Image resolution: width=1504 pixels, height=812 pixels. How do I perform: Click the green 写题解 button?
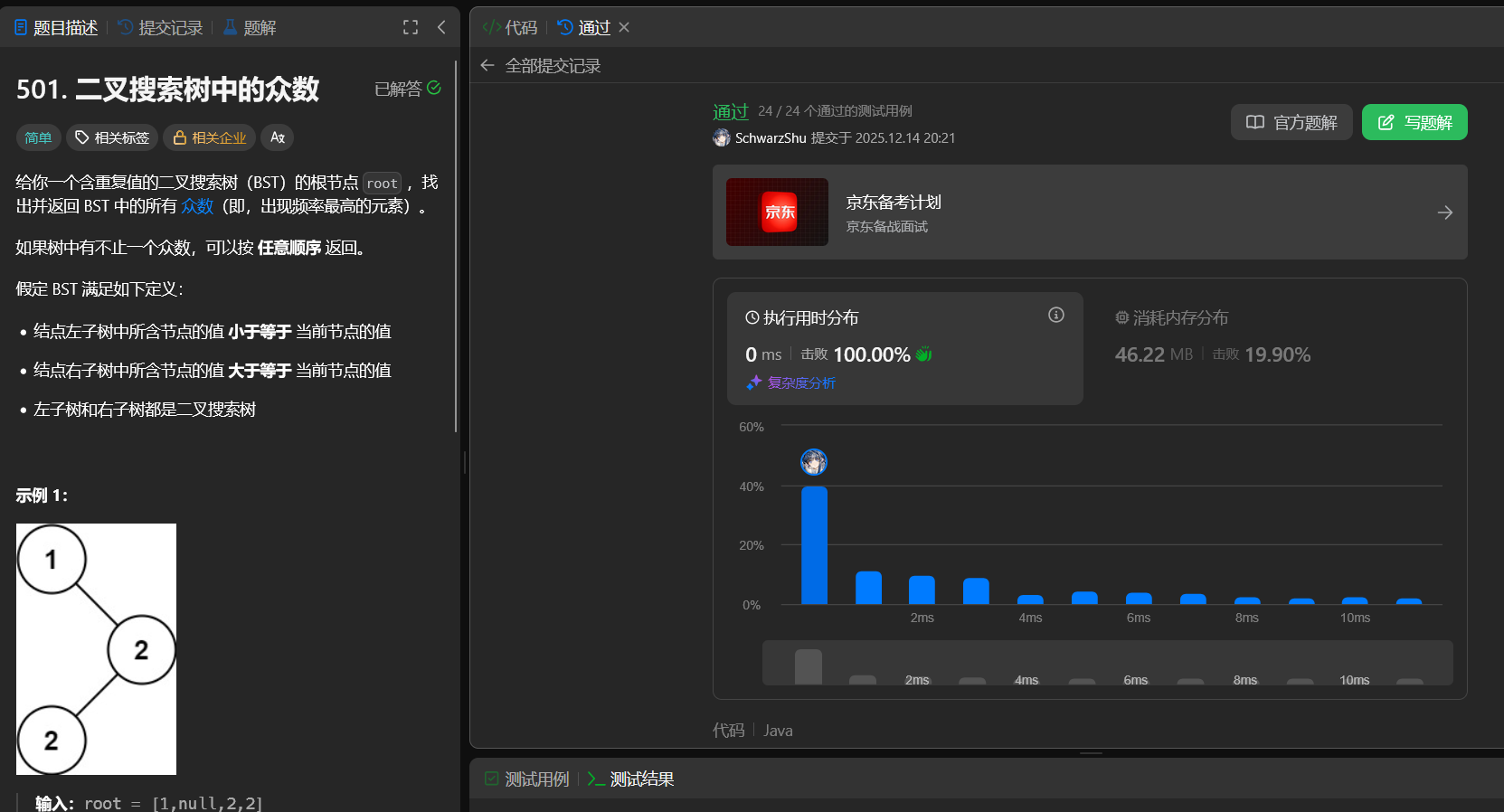pyautogui.click(x=1414, y=122)
